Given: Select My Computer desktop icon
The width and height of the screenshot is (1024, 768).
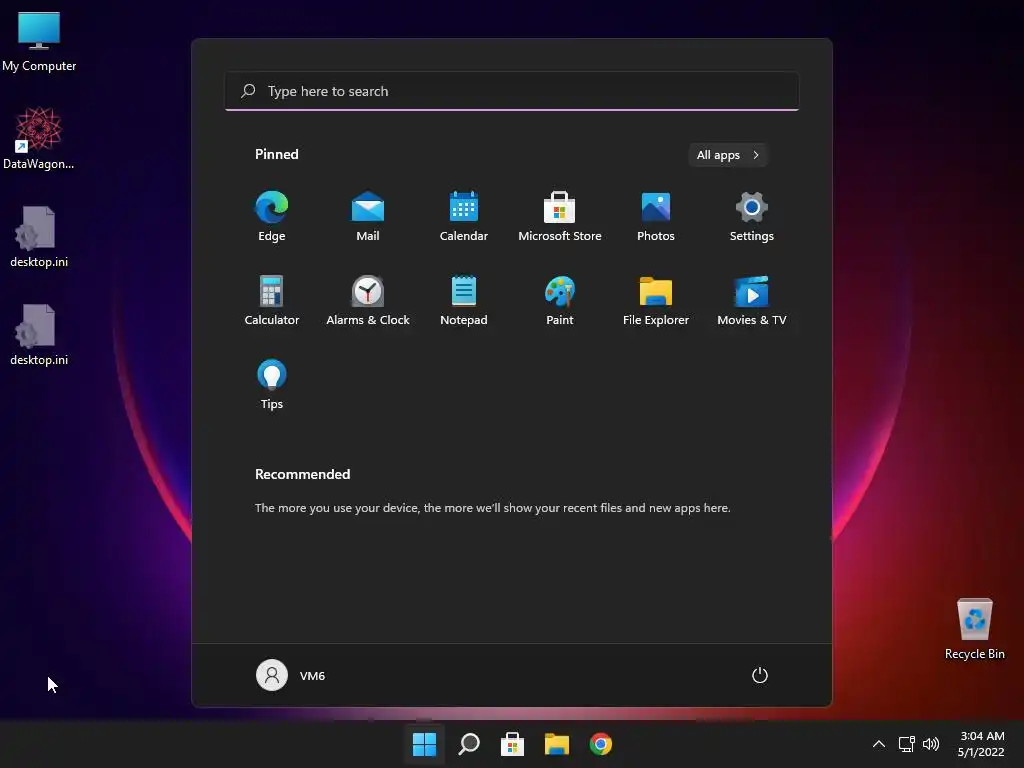Looking at the screenshot, I should tap(39, 42).
